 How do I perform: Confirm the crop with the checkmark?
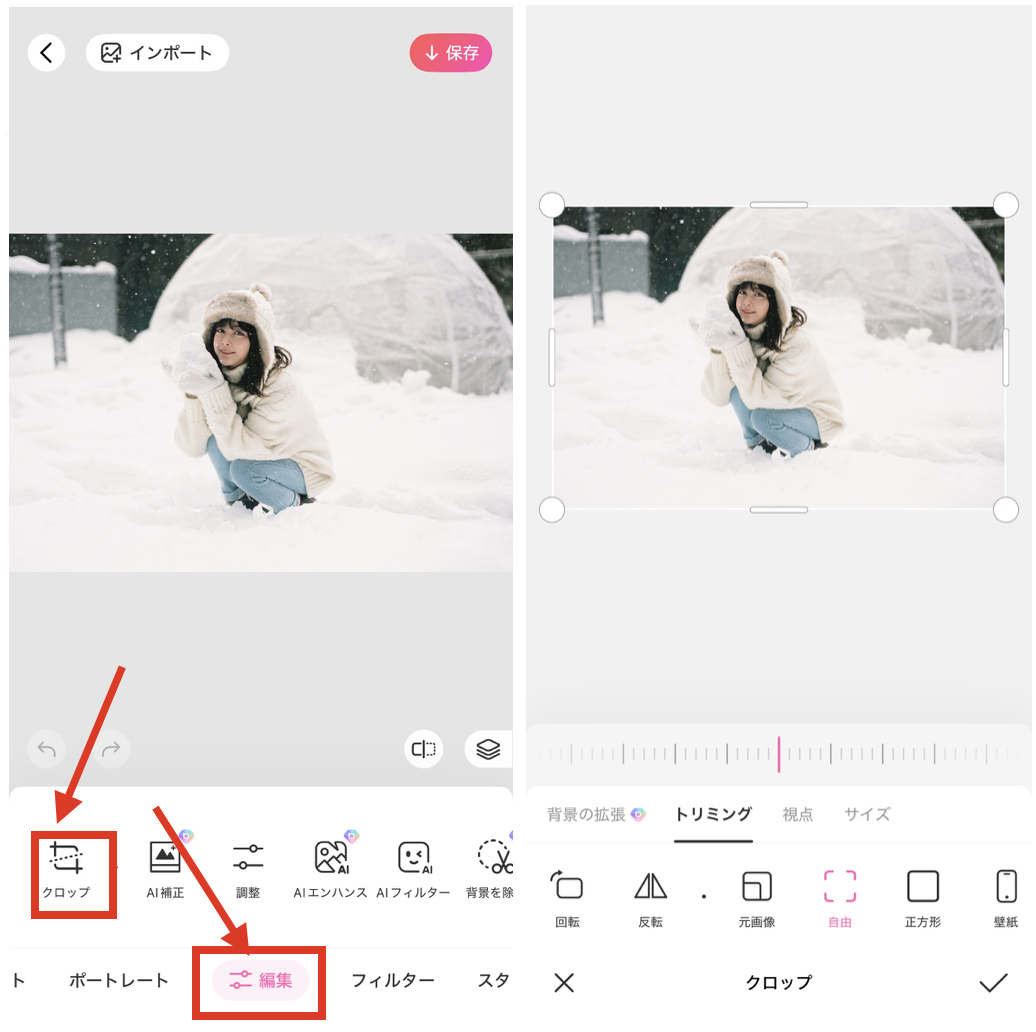click(x=995, y=983)
